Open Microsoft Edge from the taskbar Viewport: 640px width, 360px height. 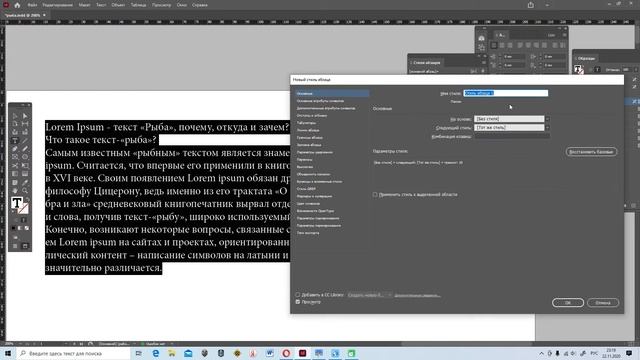pos(156,353)
